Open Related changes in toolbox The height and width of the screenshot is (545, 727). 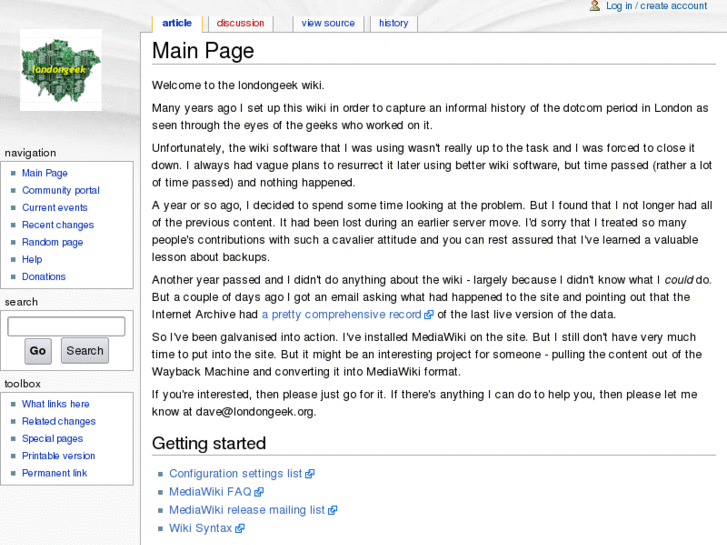point(59,421)
